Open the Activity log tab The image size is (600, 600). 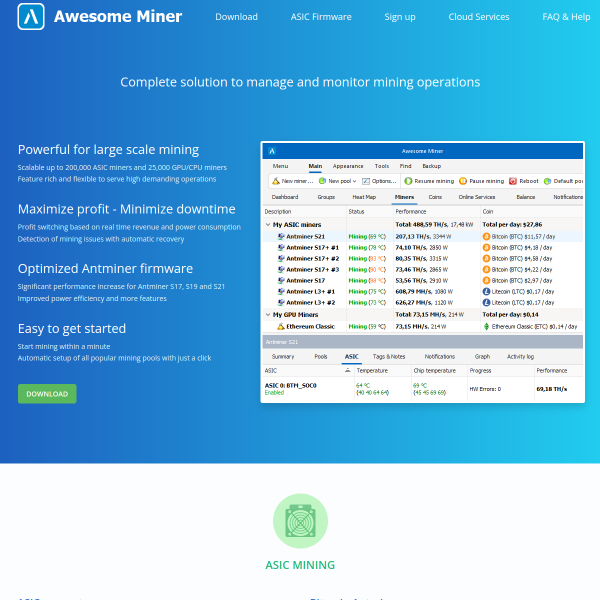click(520, 357)
